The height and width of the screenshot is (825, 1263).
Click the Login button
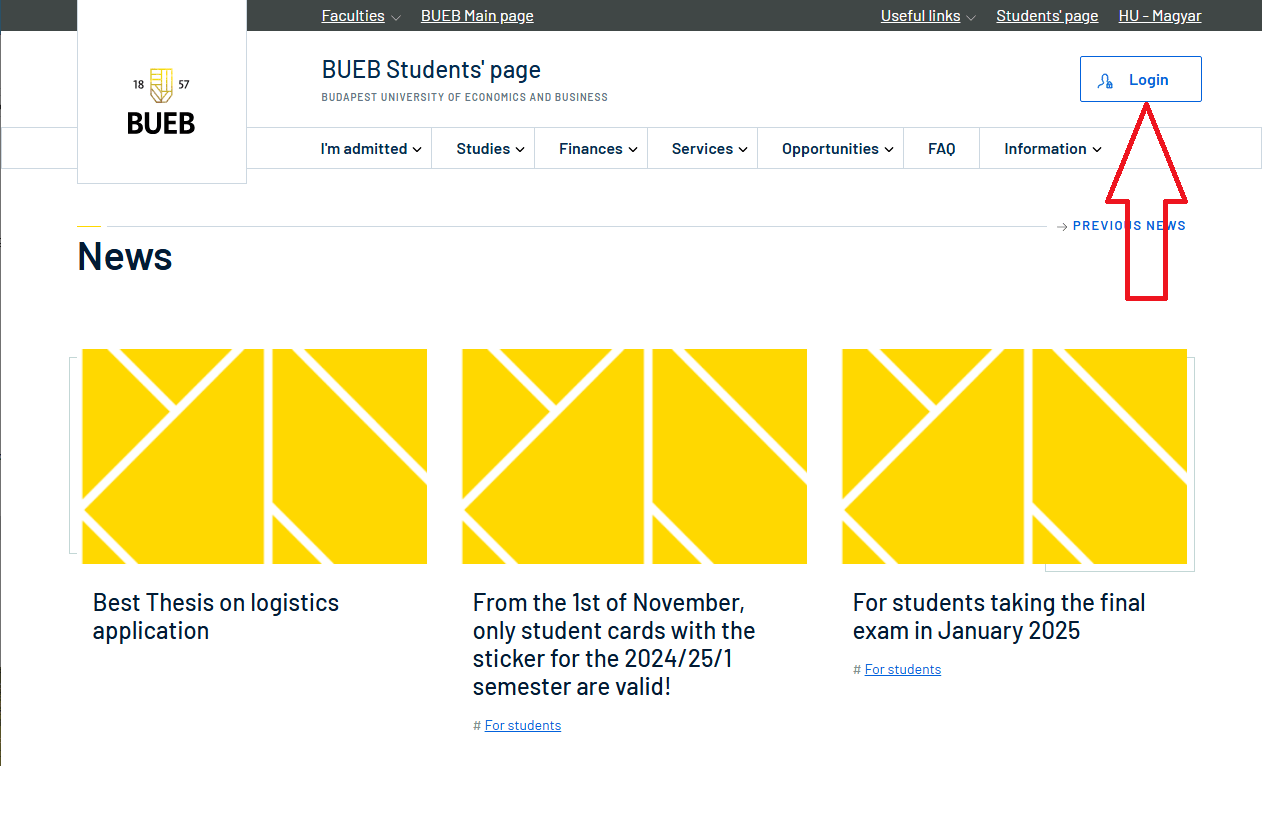click(1140, 80)
